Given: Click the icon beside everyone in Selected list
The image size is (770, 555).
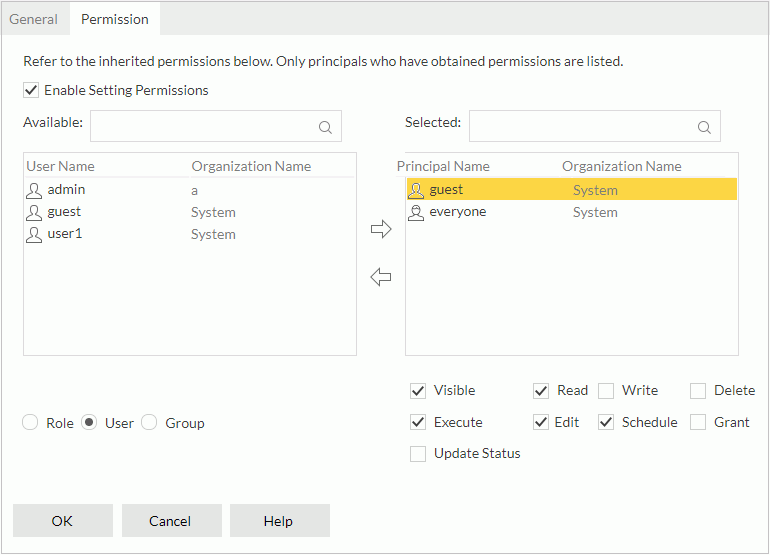Looking at the screenshot, I should pos(416,213).
